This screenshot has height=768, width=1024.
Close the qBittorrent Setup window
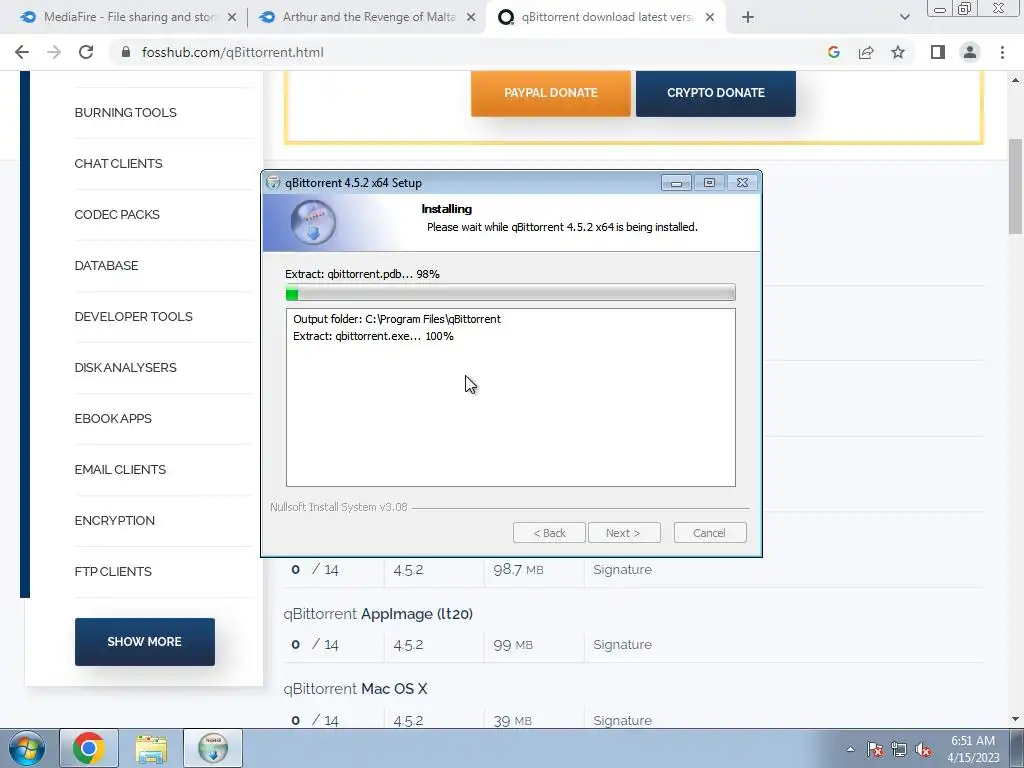coord(743,183)
